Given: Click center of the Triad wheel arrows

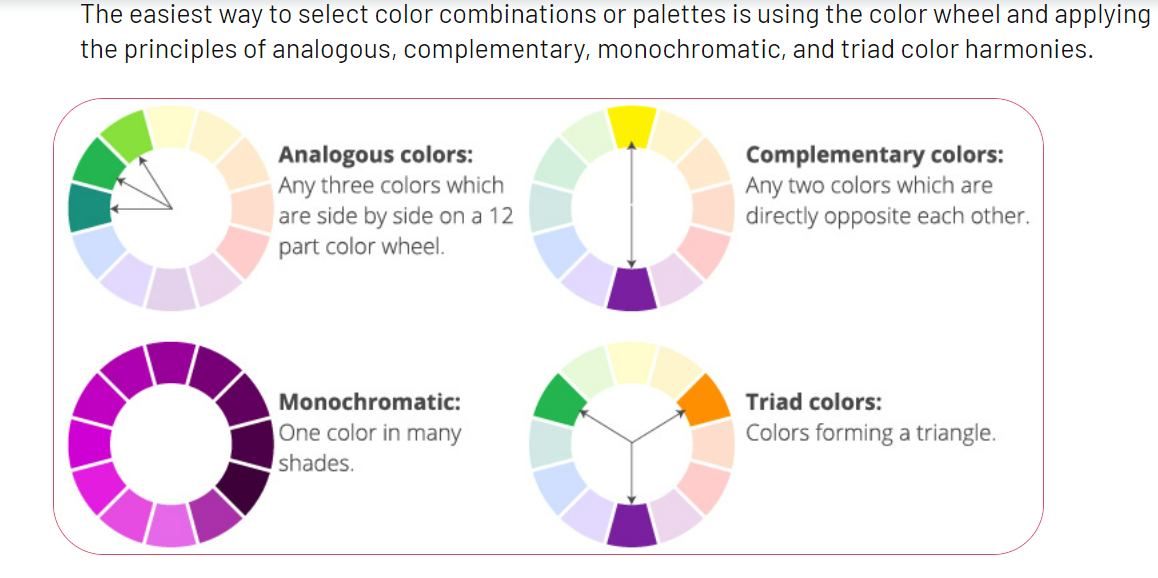Looking at the screenshot, I should [631, 441].
